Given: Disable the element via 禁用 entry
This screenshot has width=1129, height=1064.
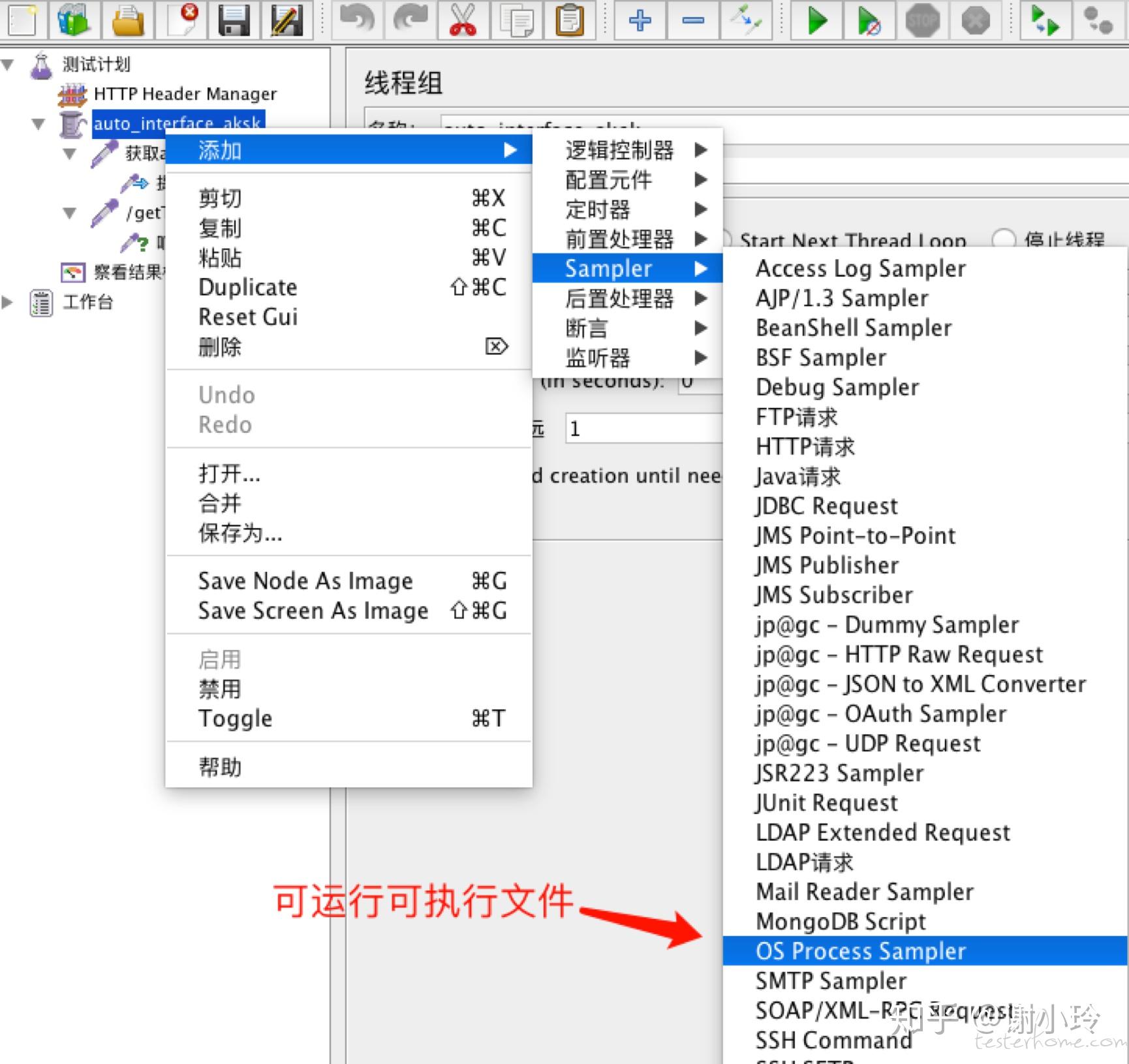Looking at the screenshot, I should click(x=220, y=689).
